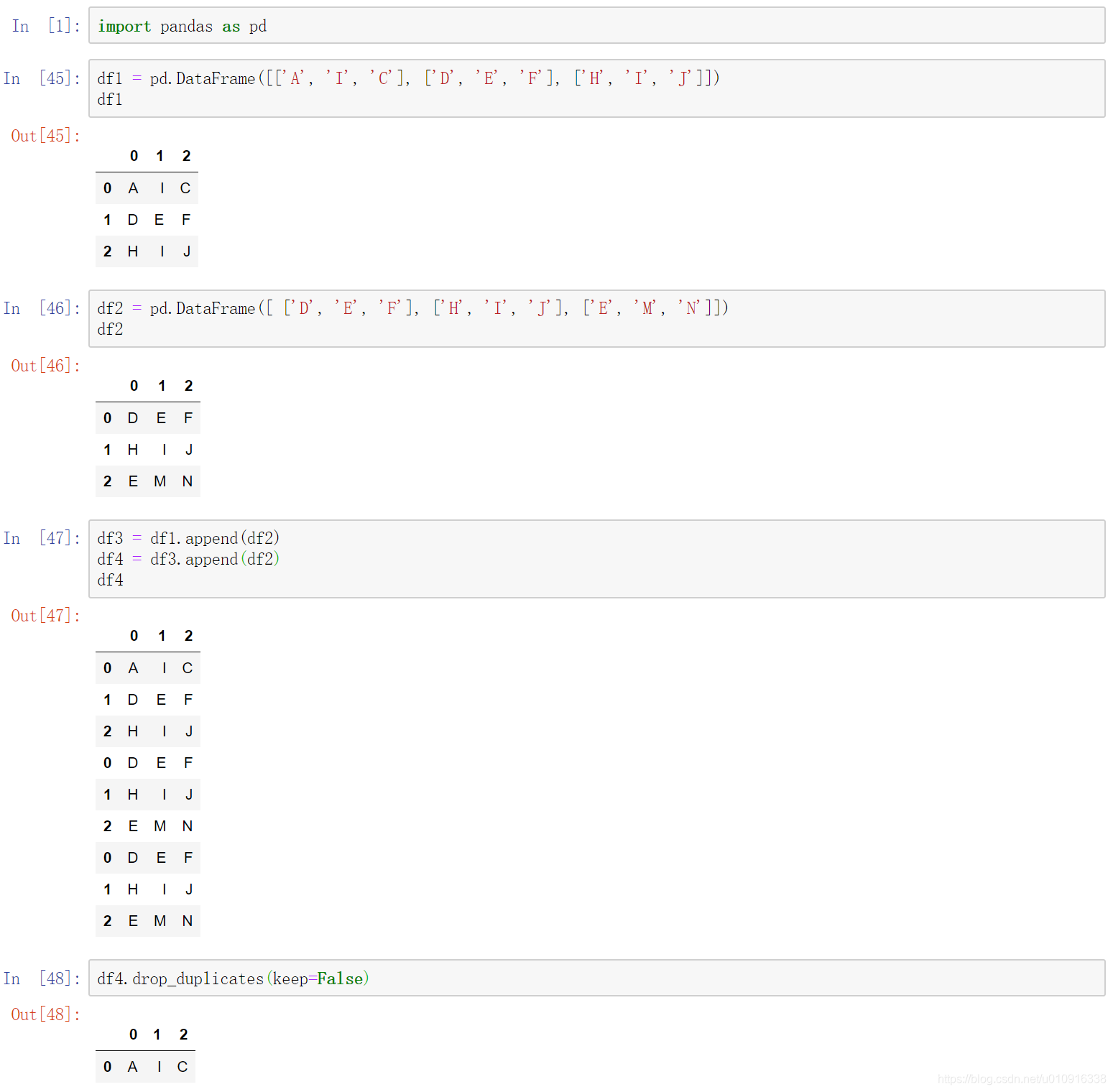Click cell 'C' in Out[47] table
The width and height of the screenshot is (1113, 1092).
coord(188,668)
